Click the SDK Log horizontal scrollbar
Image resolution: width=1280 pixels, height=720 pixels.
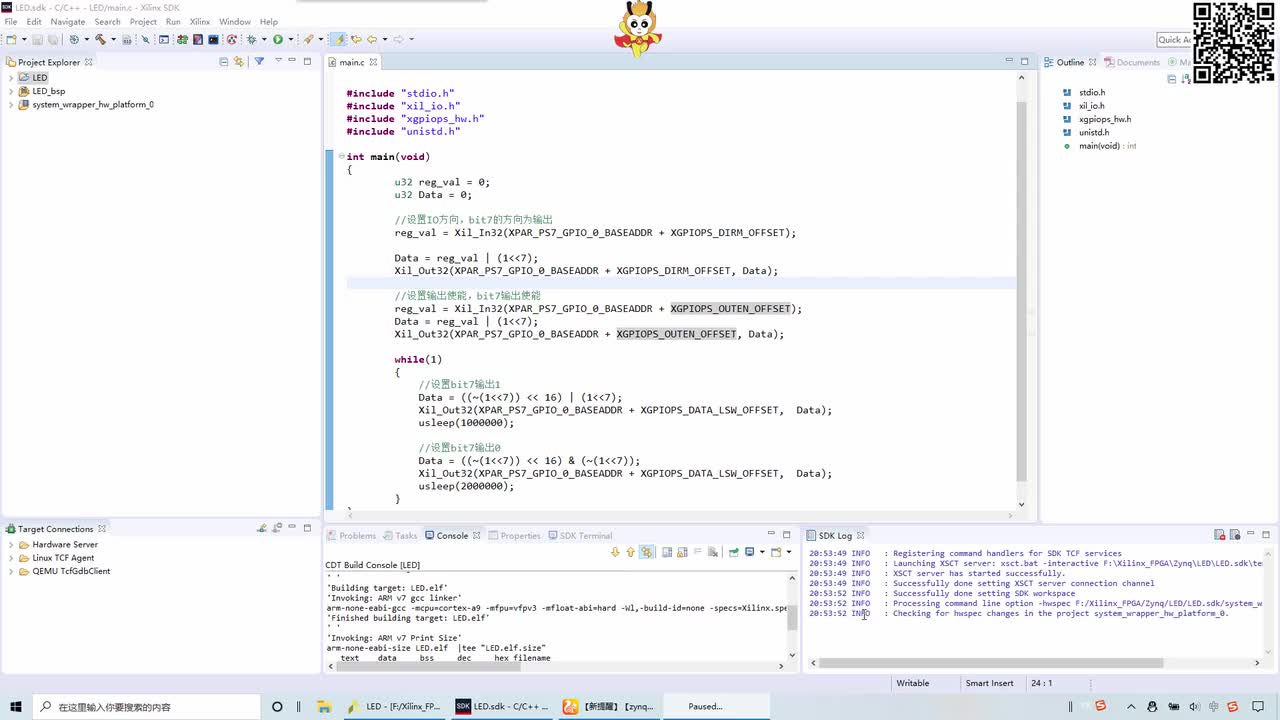pyautogui.click(x=1038, y=663)
